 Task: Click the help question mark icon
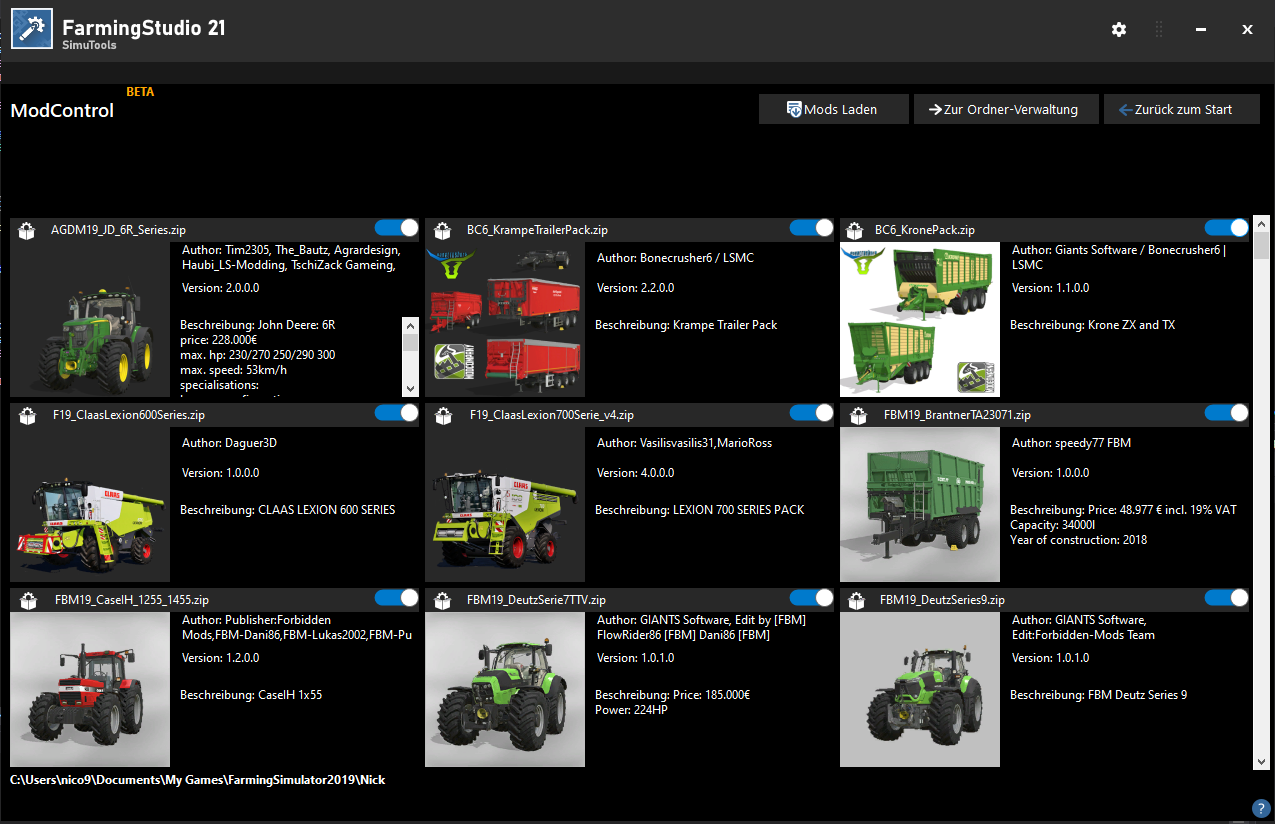click(1260, 808)
